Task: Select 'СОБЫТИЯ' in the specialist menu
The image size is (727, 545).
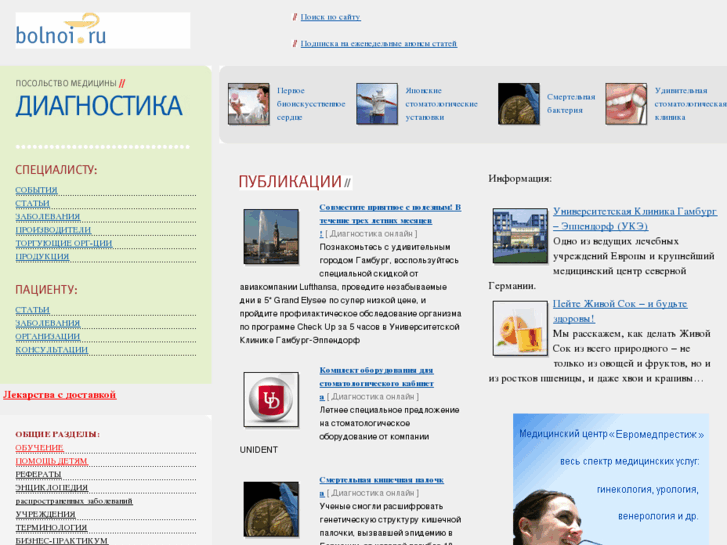Action: (x=36, y=190)
